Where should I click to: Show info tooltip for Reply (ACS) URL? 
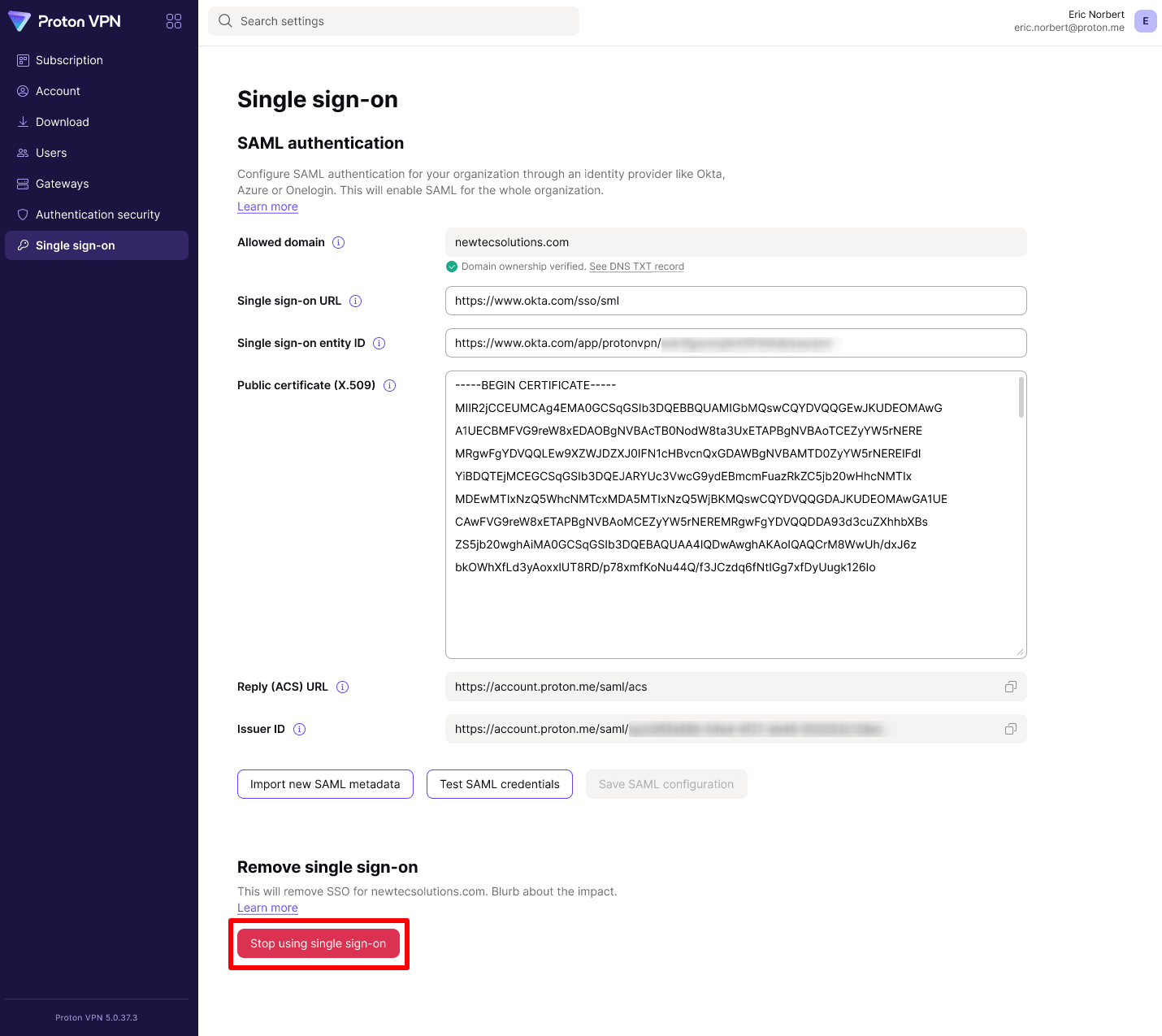[342, 687]
